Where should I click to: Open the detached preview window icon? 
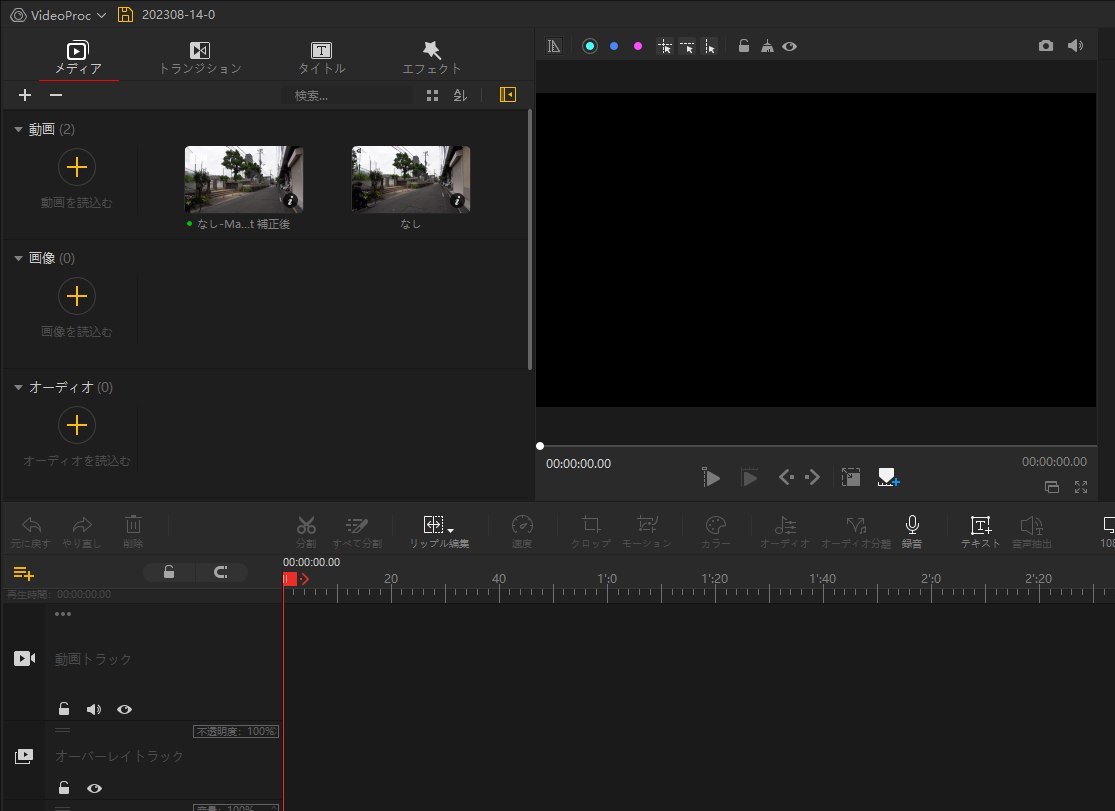click(1052, 487)
